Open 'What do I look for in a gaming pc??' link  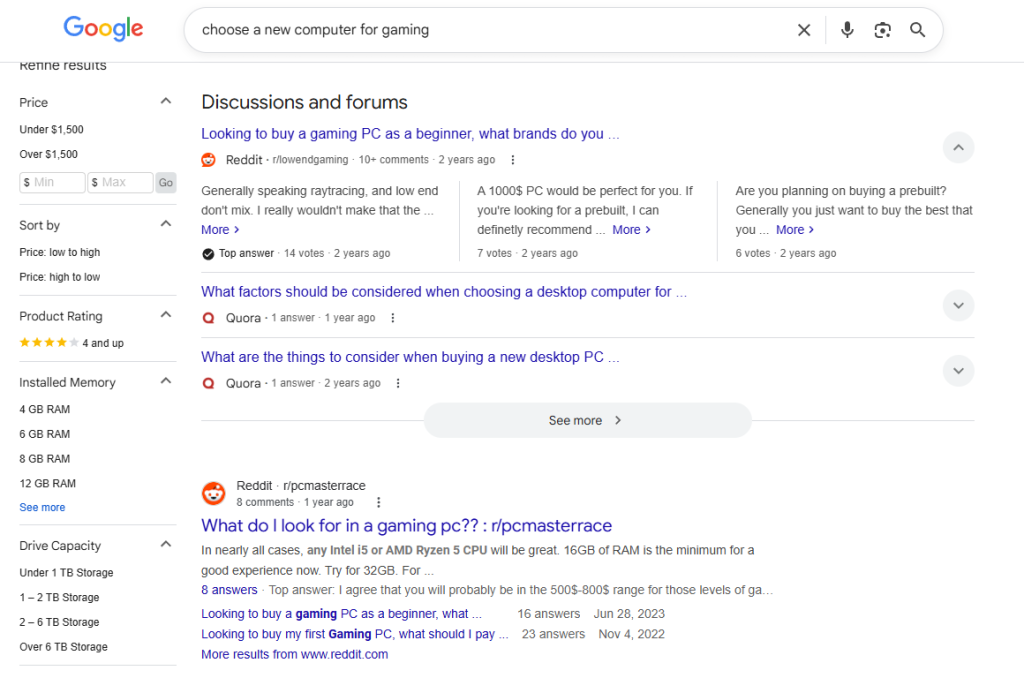(x=406, y=526)
